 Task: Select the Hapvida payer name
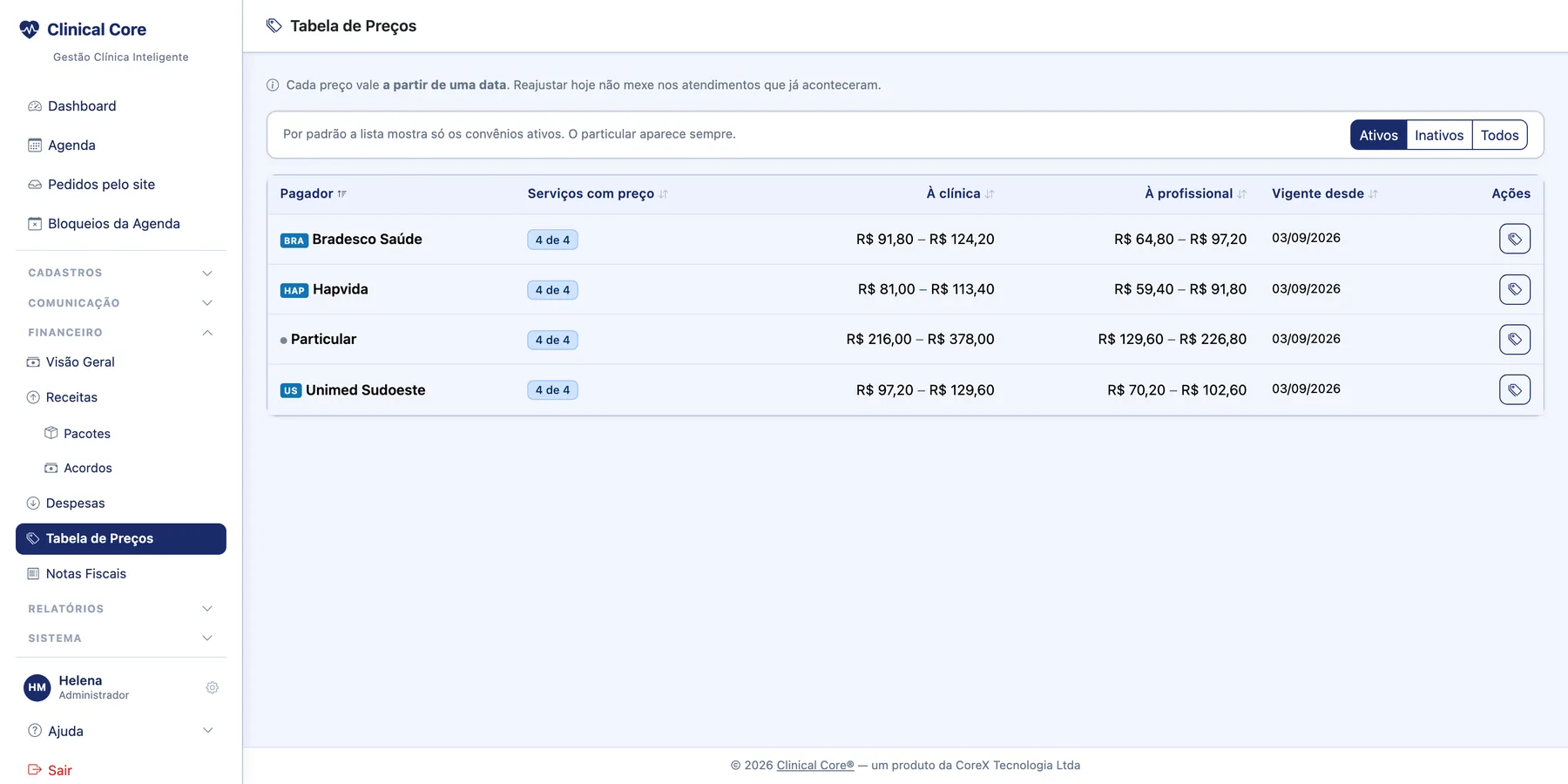pyautogui.click(x=341, y=290)
